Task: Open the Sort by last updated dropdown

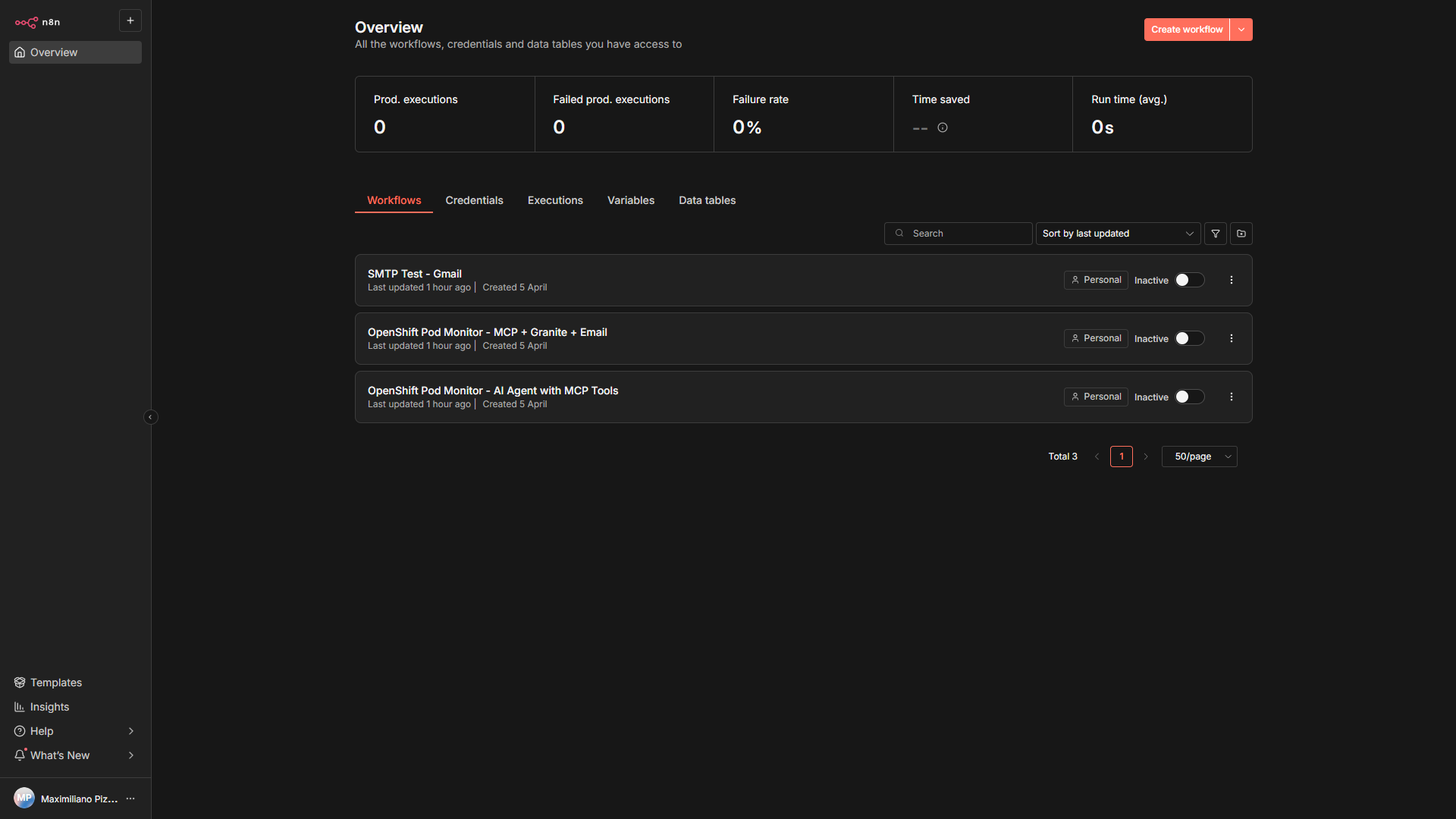Action: coord(1118,233)
